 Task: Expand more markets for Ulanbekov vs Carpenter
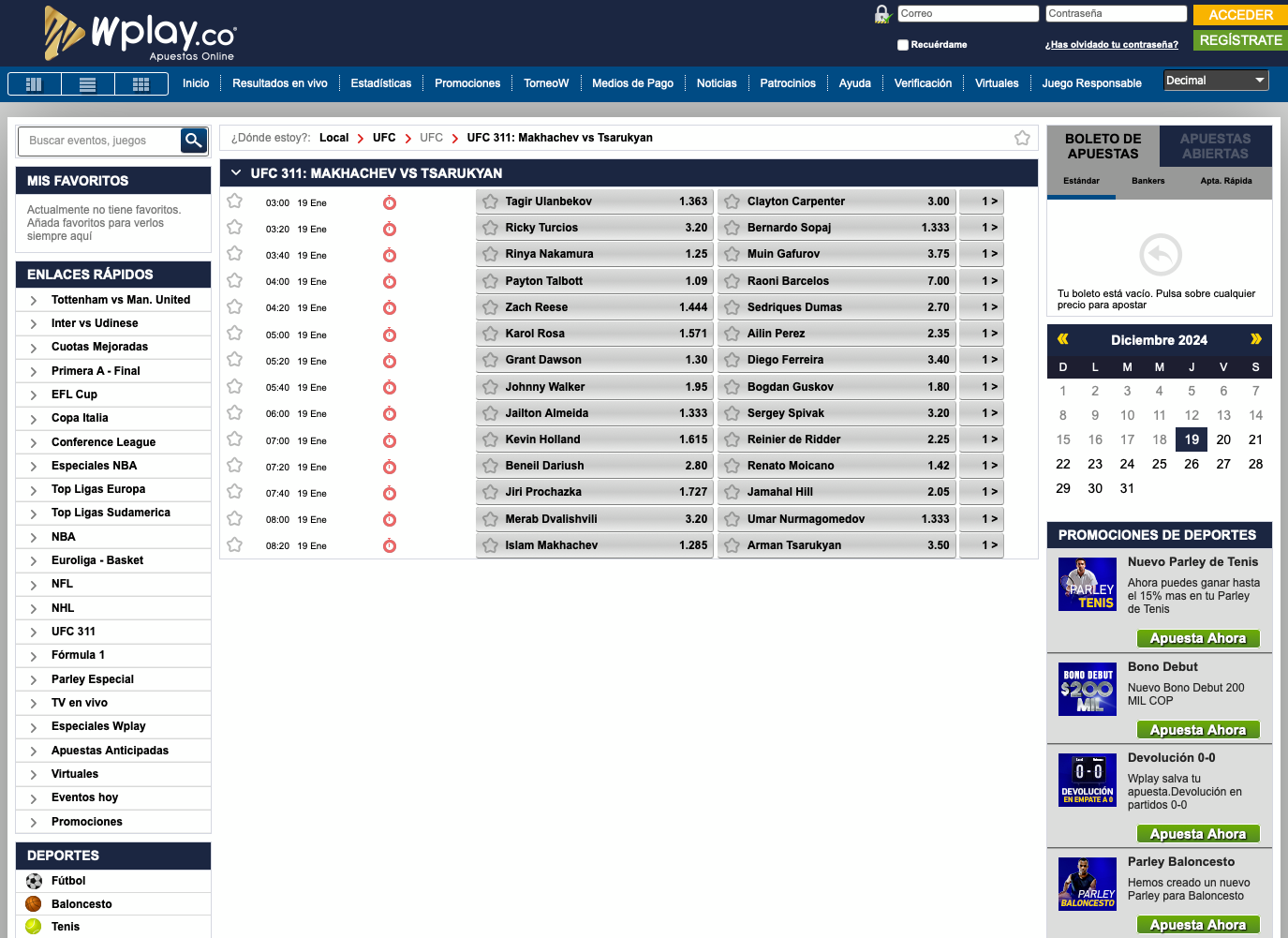(x=982, y=201)
